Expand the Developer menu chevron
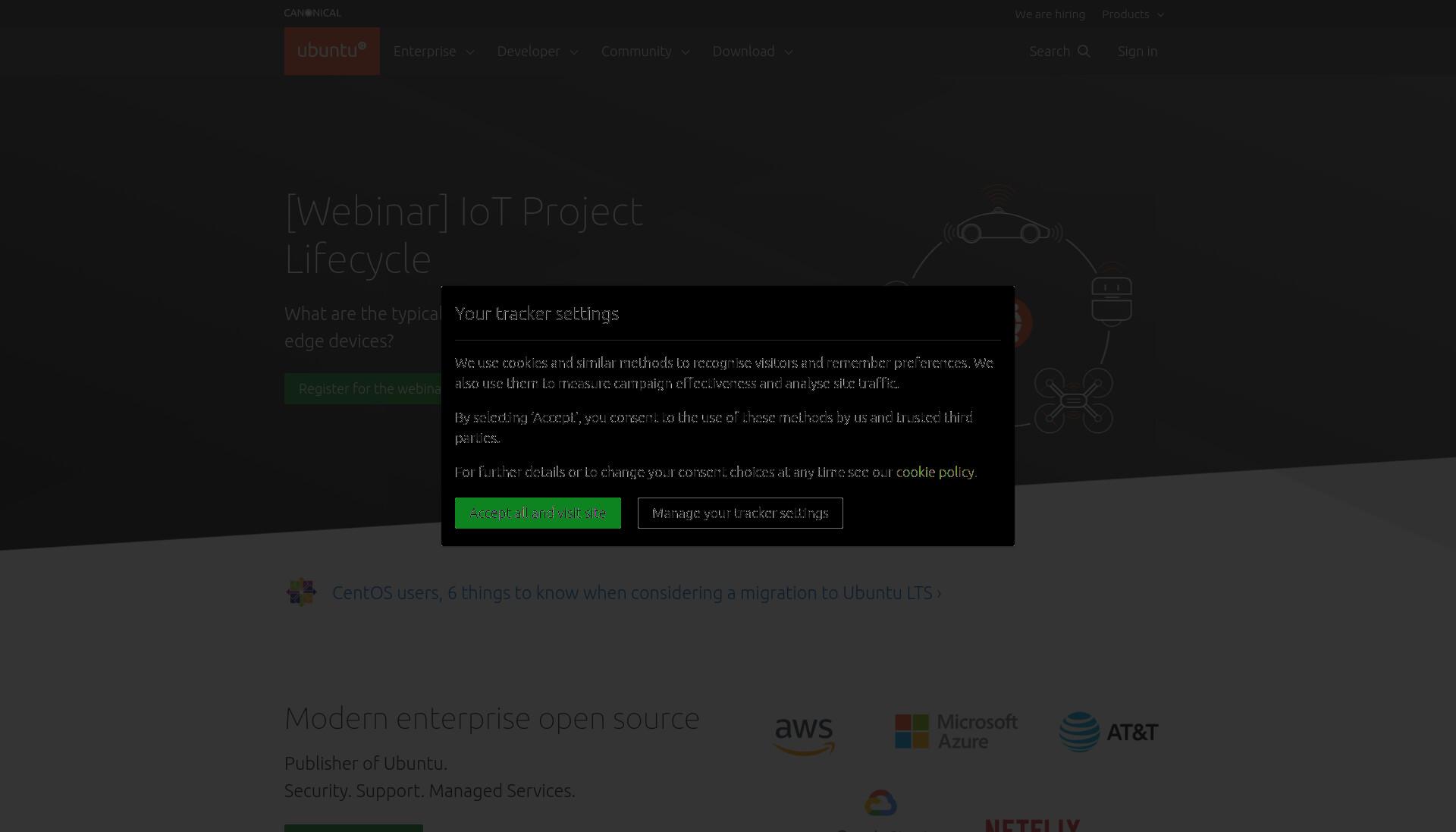Screen dimensions: 1456x832 574,52
